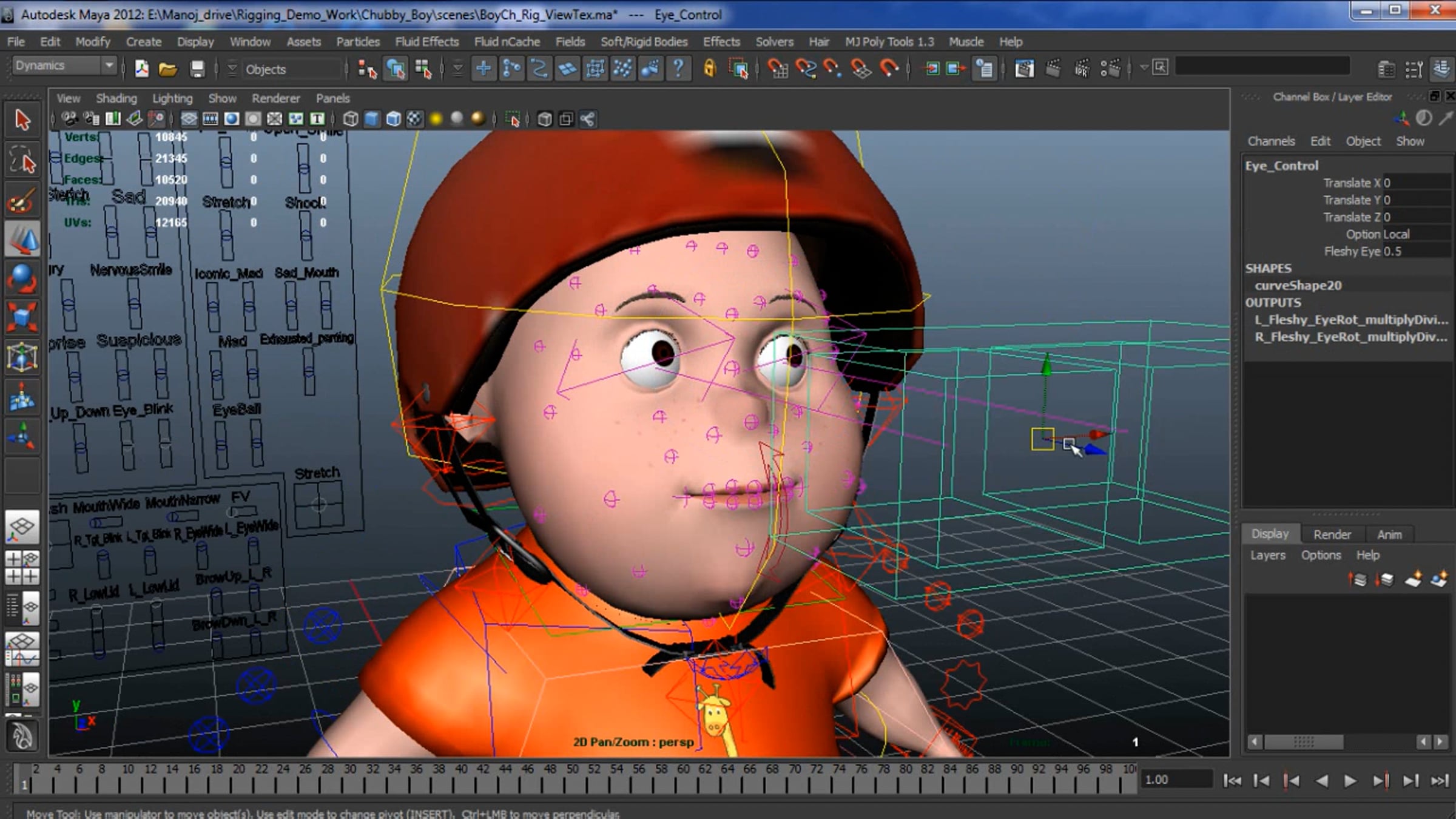Toggle yellow use-all-lights sphere icon
Viewport: 1456px width, 819px height.
click(x=436, y=119)
